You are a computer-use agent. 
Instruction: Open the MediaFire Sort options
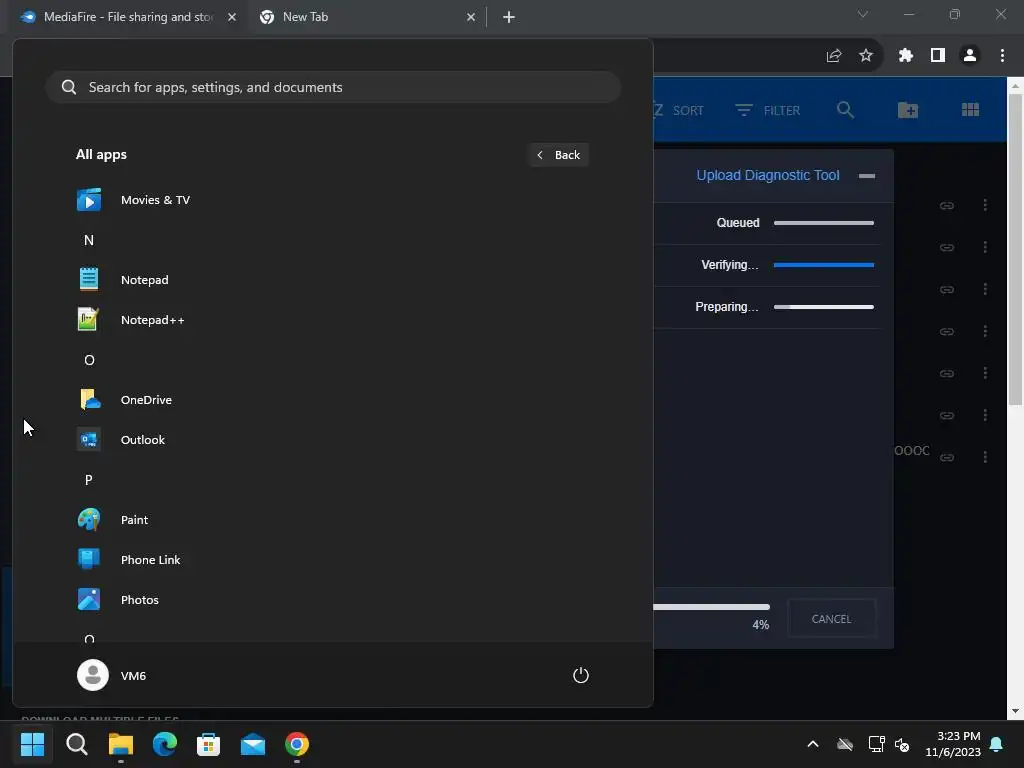[x=679, y=110]
